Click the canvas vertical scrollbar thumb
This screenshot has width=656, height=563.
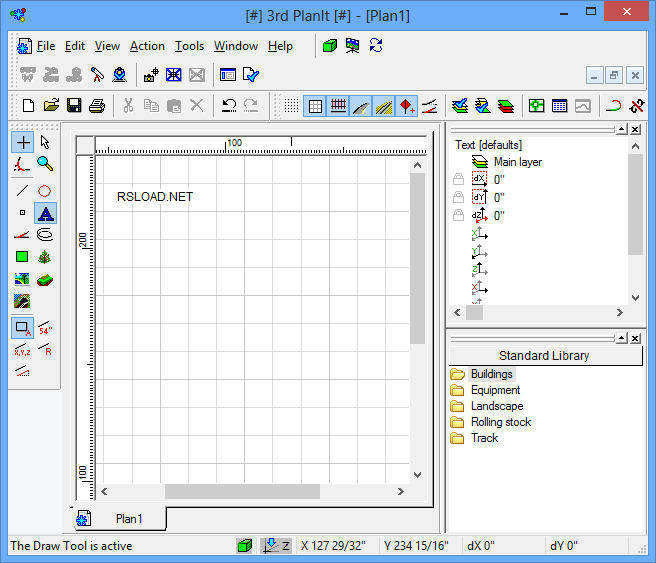(417, 258)
